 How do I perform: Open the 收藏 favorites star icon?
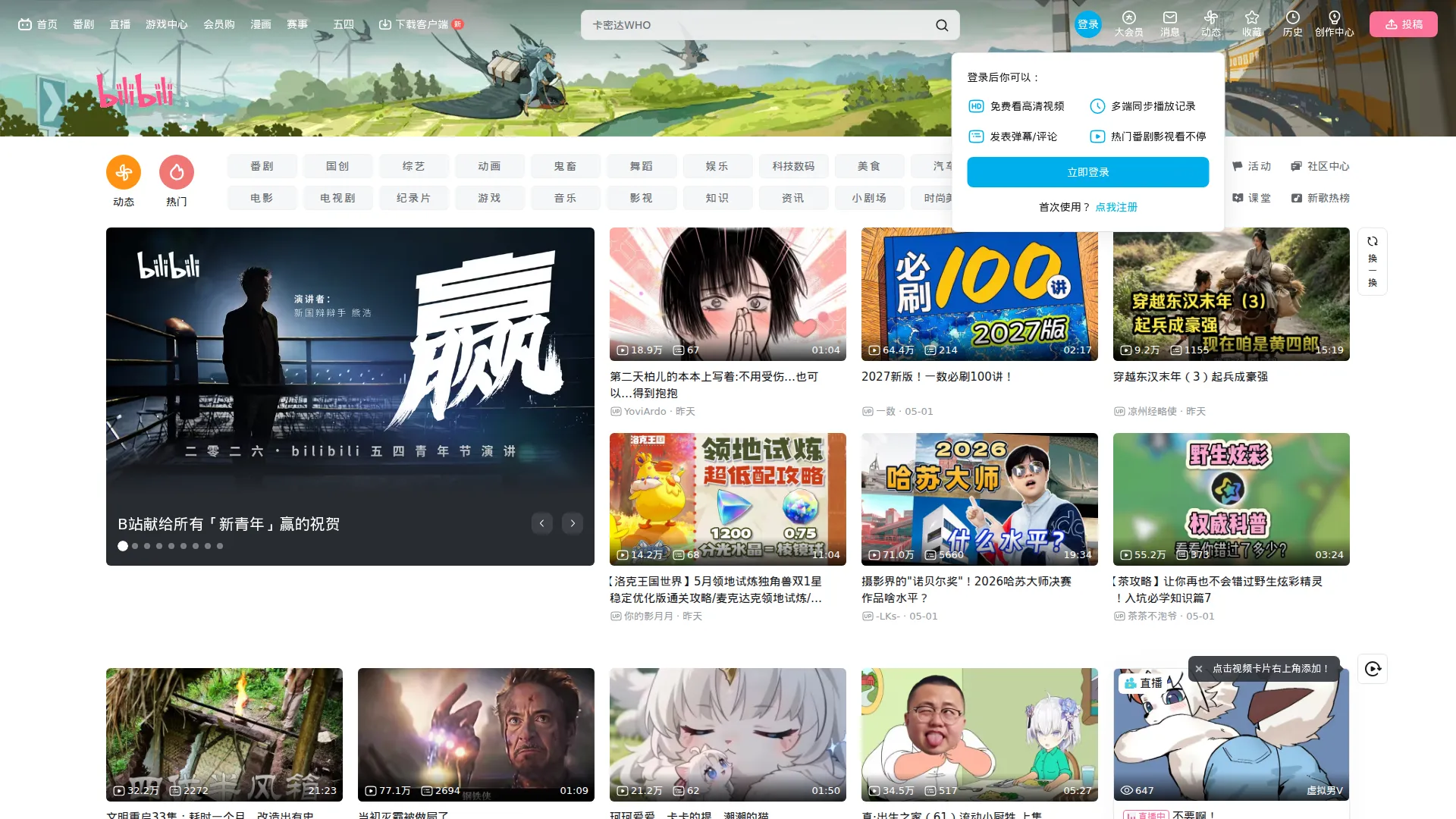[x=1251, y=17]
